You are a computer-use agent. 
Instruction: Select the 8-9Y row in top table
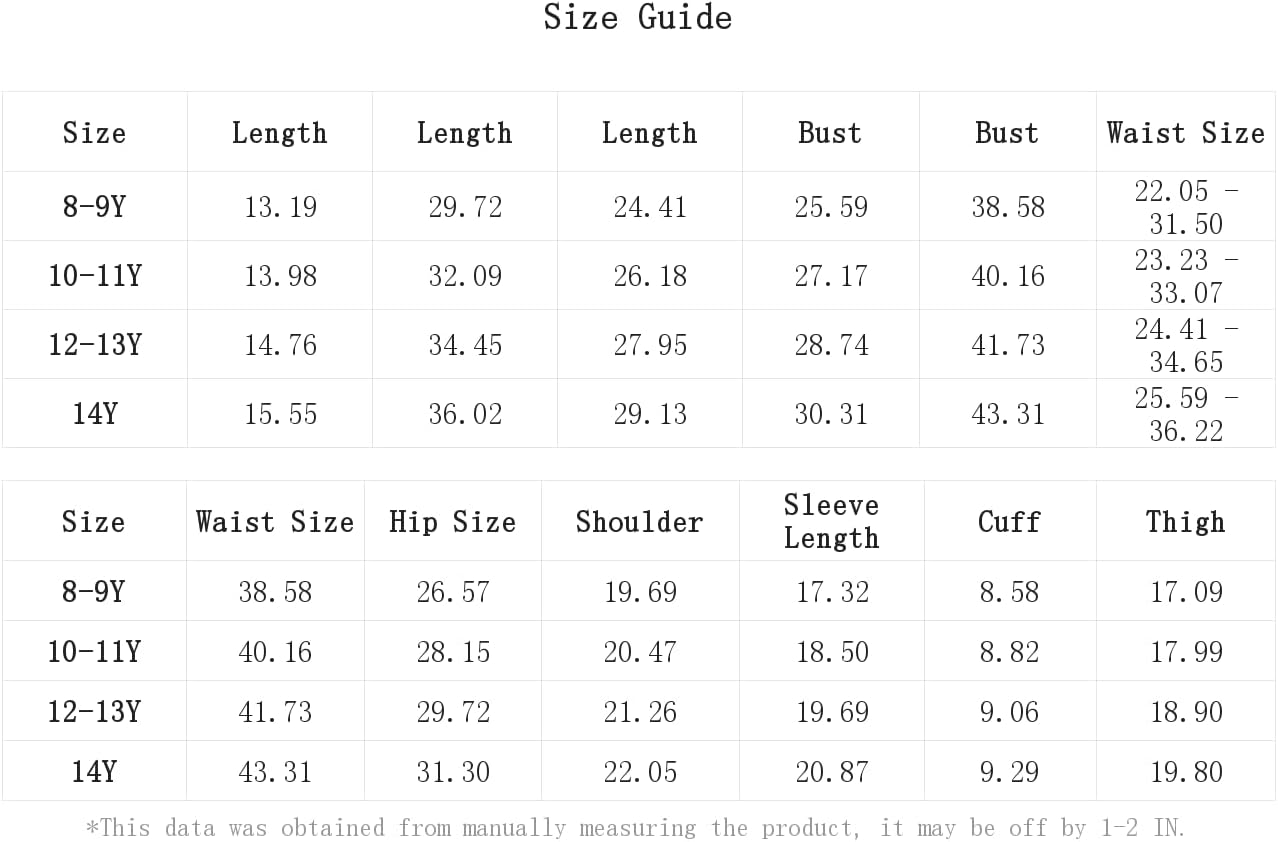[639, 206]
